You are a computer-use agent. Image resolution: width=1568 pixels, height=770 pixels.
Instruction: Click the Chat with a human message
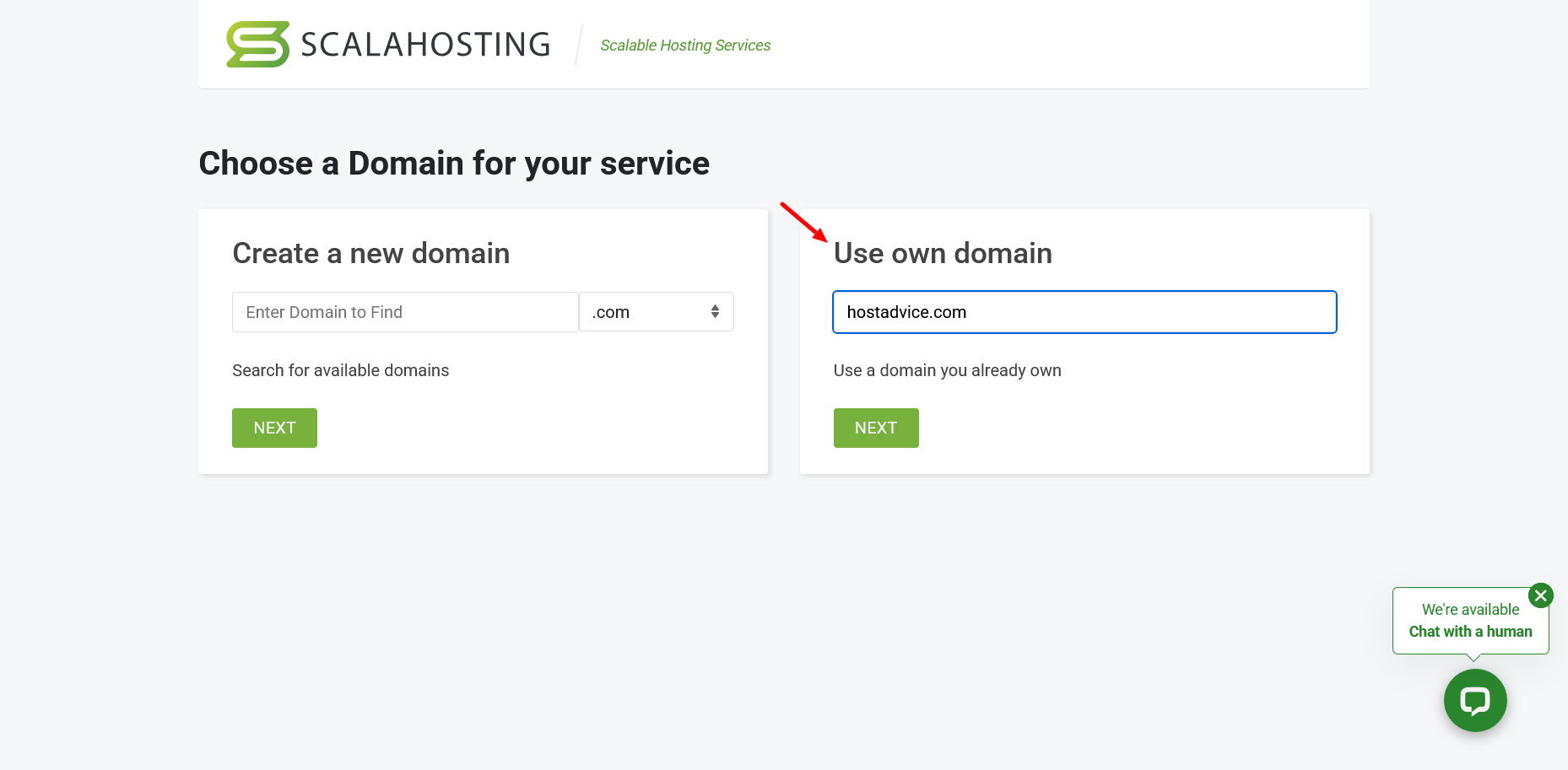pyautogui.click(x=1470, y=632)
